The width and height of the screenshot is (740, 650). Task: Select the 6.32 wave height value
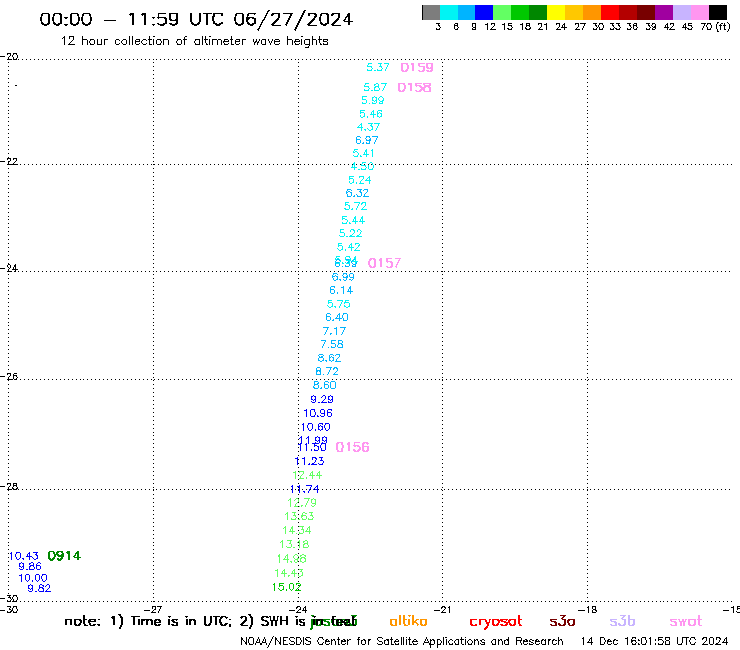(357, 193)
